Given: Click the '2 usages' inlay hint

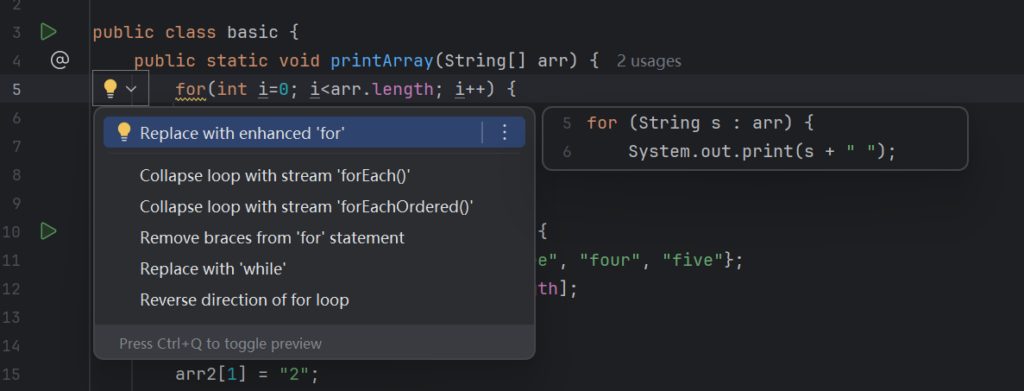Looking at the screenshot, I should (x=649, y=61).
